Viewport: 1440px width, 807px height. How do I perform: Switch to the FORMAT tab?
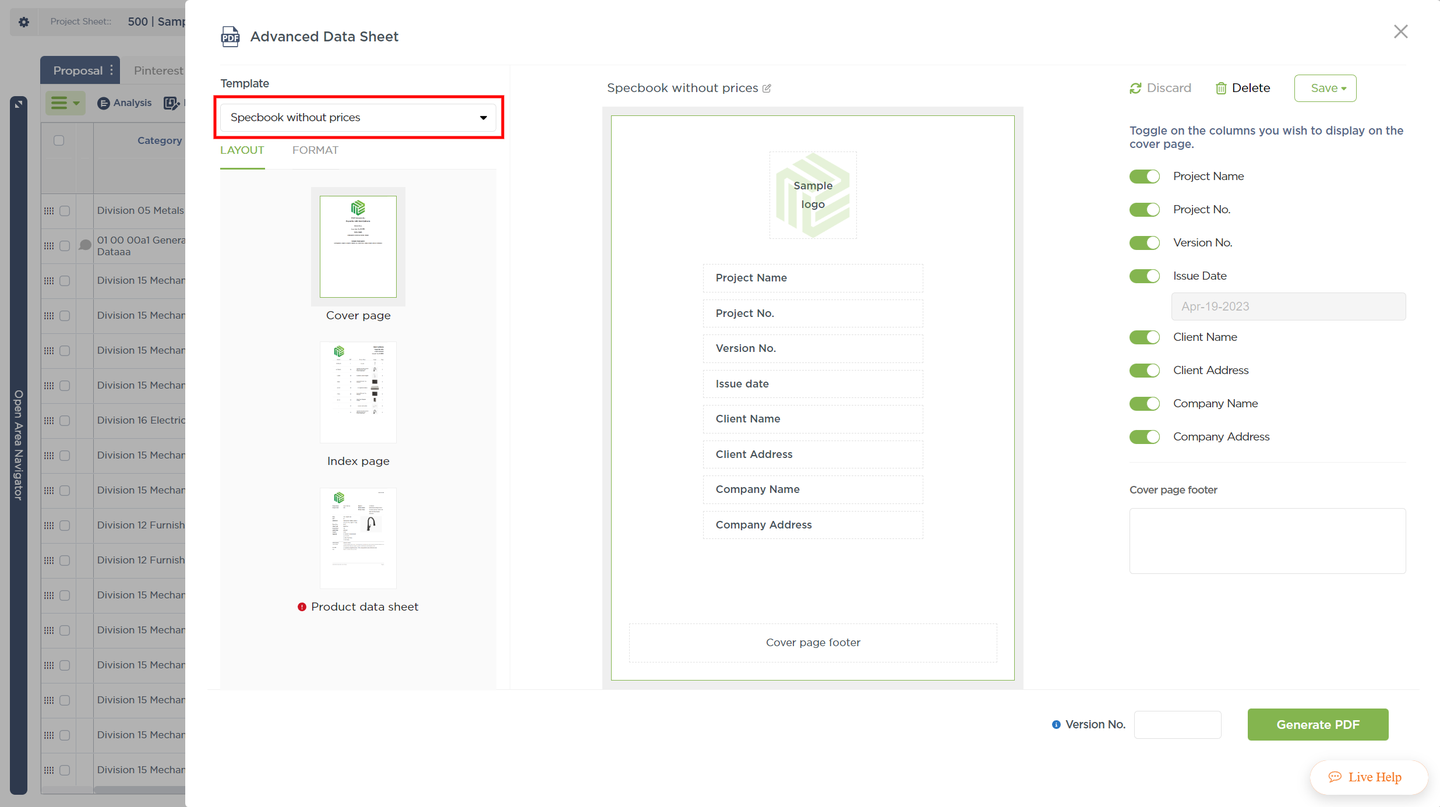(x=315, y=150)
